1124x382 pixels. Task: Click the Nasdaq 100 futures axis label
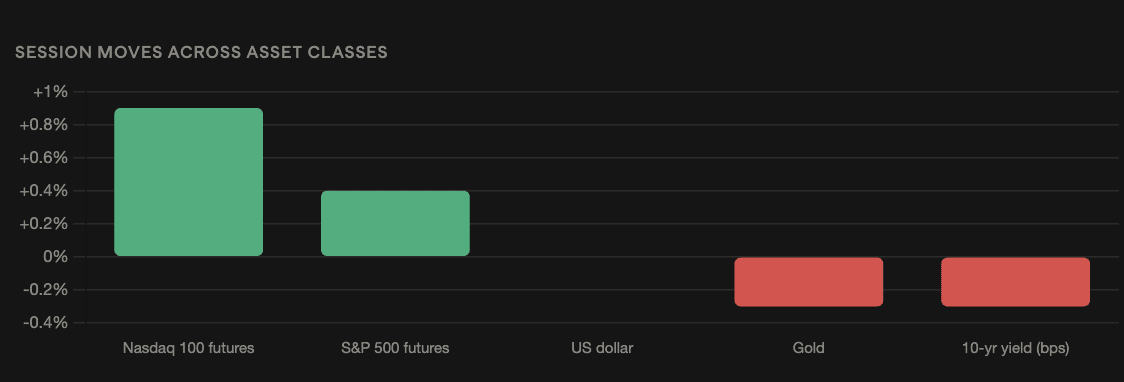coord(189,349)
